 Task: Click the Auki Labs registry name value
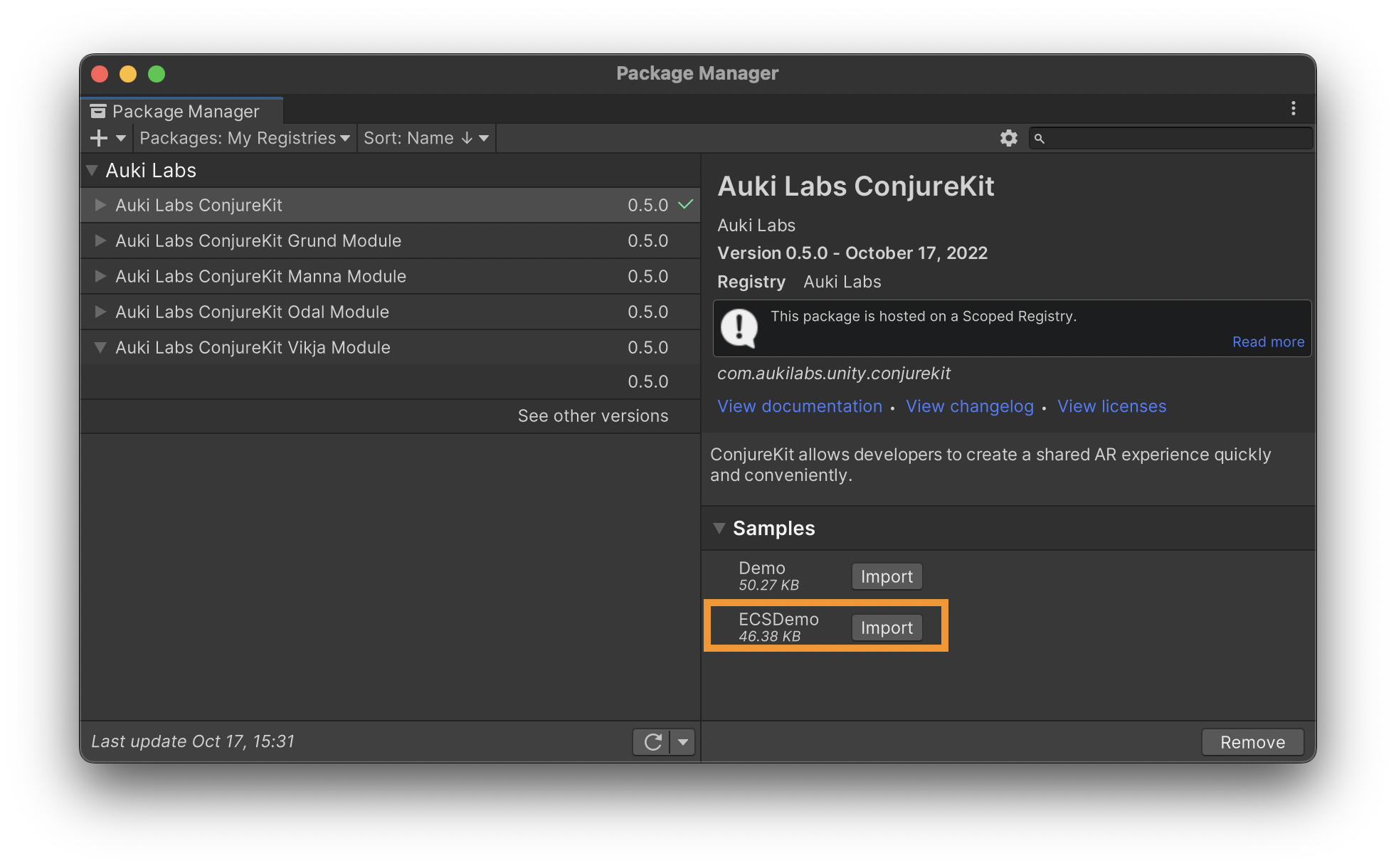[842, 282]
